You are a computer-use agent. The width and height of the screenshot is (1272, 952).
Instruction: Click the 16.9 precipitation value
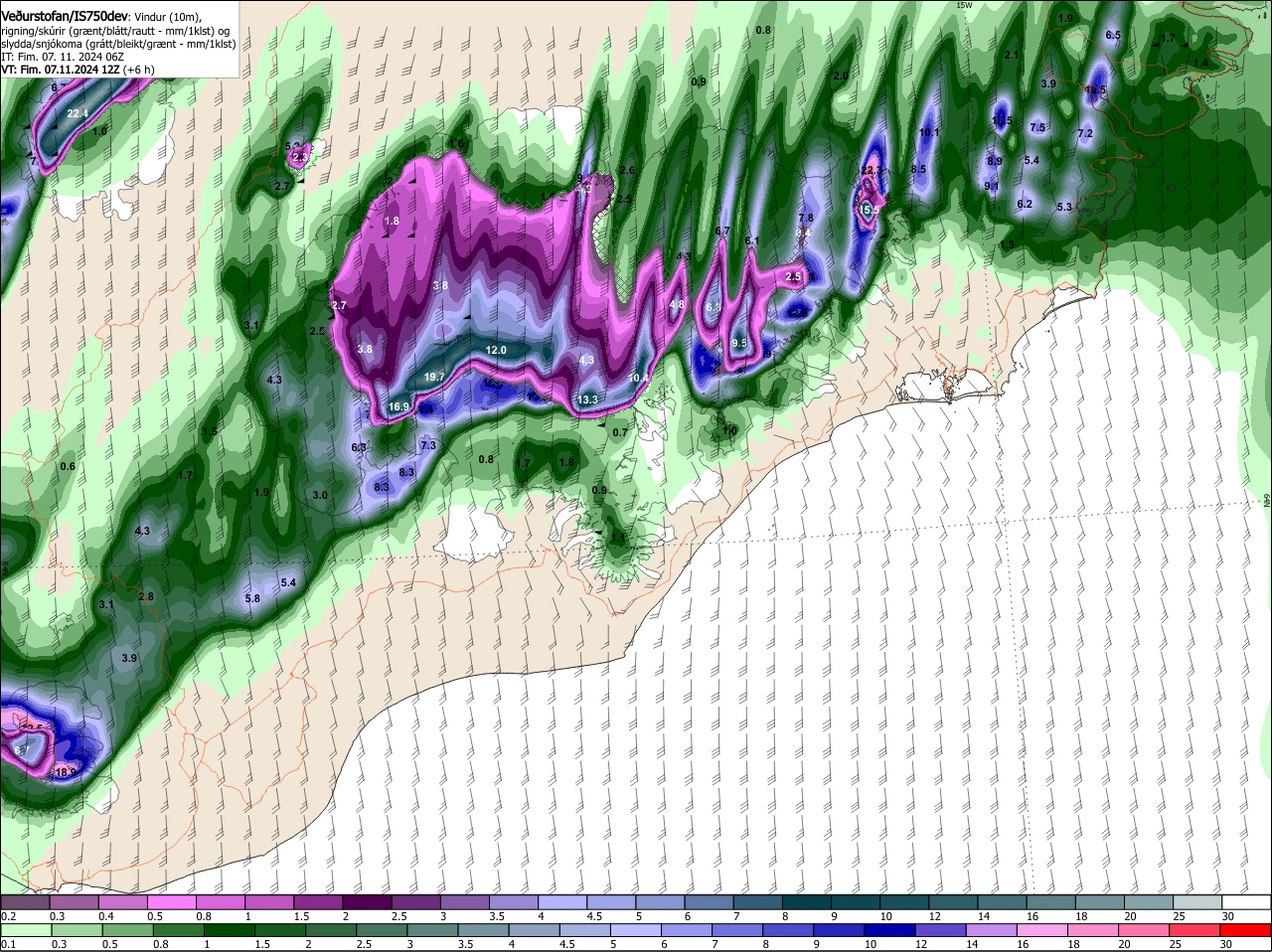[x=398, y=406]
